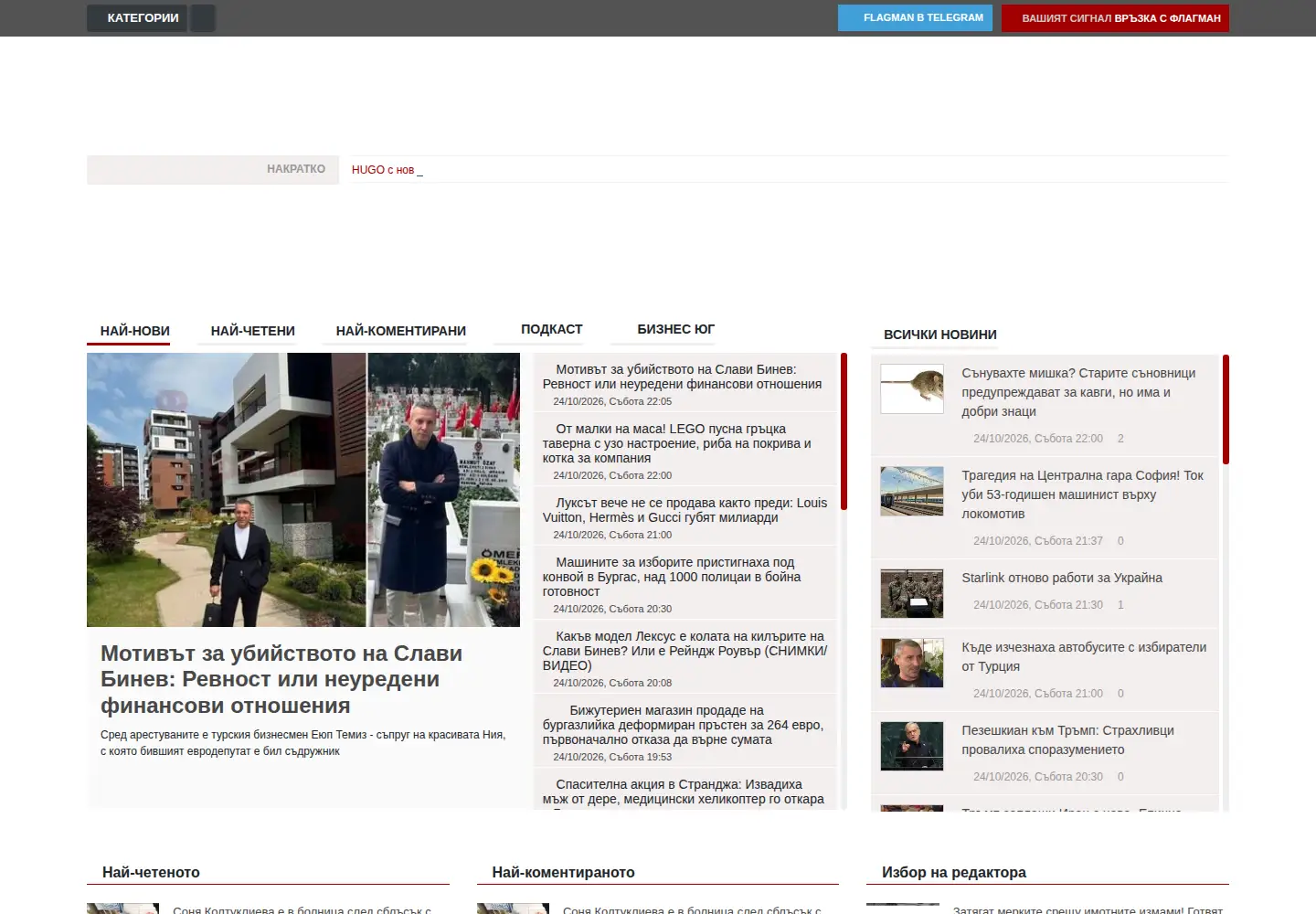
Task: Open the featured Слави Бинев article photo
Action: pos(303,490)
